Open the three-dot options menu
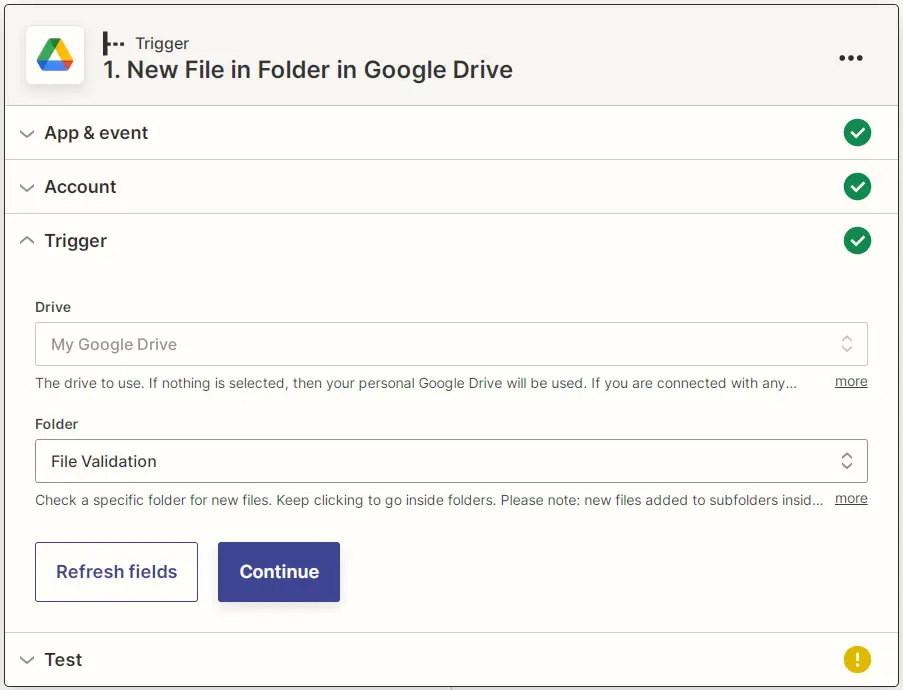 [851, 58]
